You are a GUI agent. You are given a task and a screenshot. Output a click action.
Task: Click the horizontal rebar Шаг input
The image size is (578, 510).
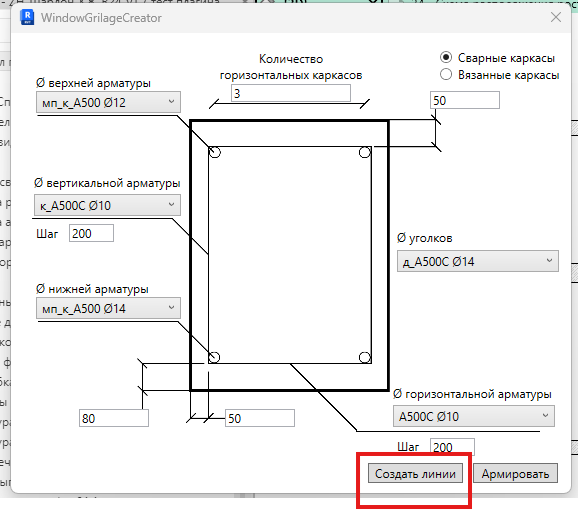[x=452, y=447]
